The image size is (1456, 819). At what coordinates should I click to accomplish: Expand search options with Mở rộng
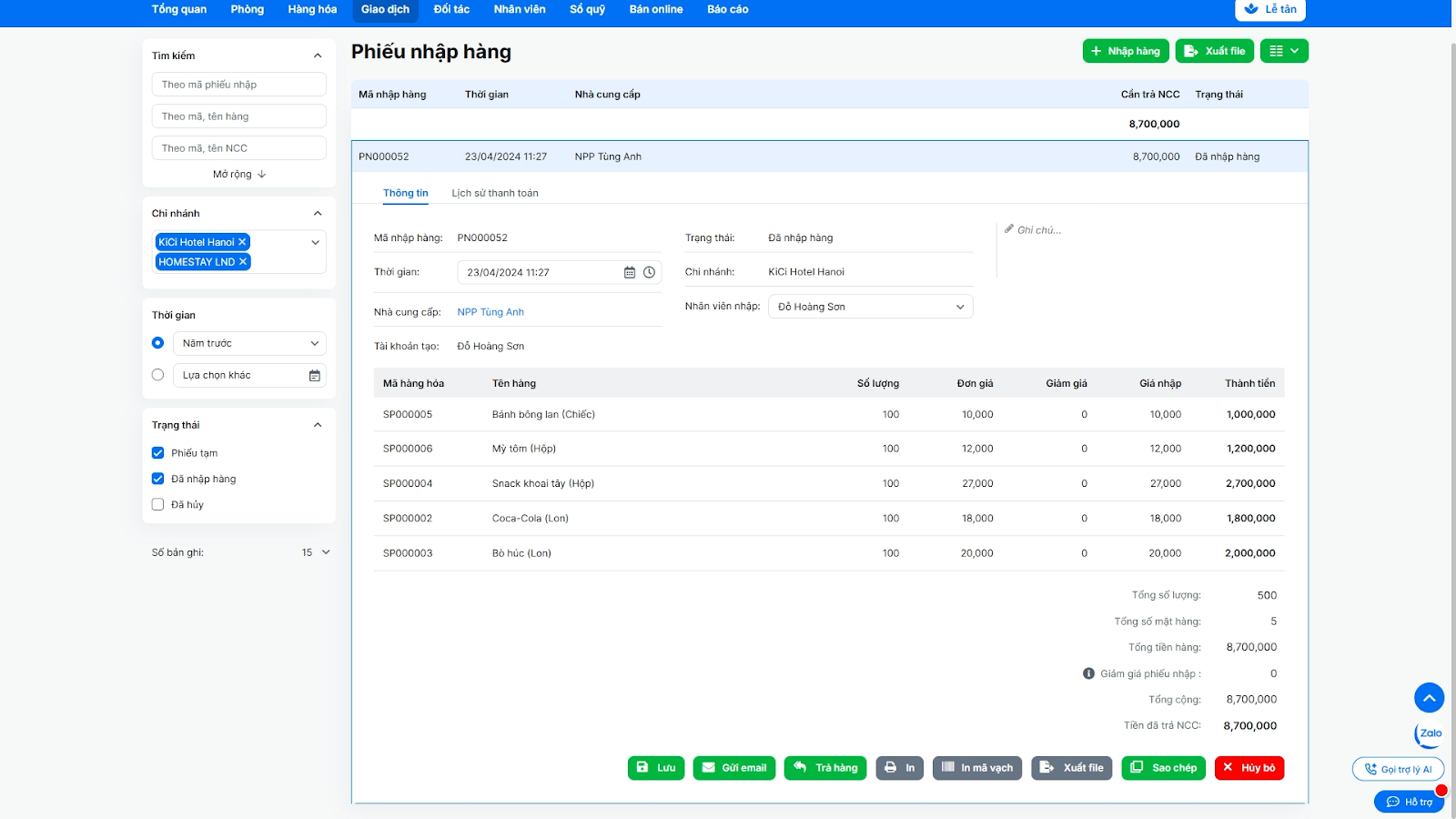[x=239, y=174]
